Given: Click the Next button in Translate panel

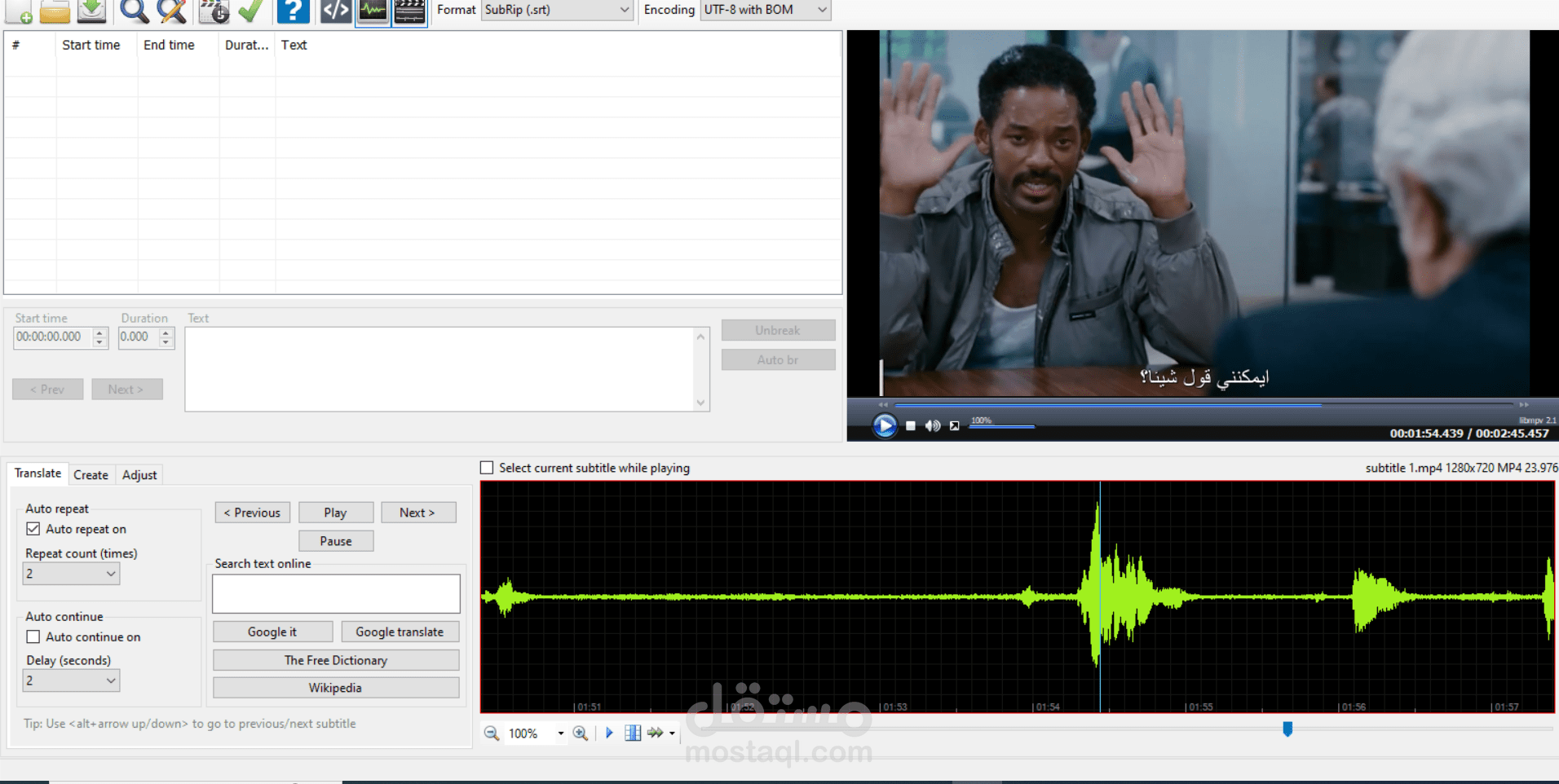Looking at the screenshot, I should 417,513.
